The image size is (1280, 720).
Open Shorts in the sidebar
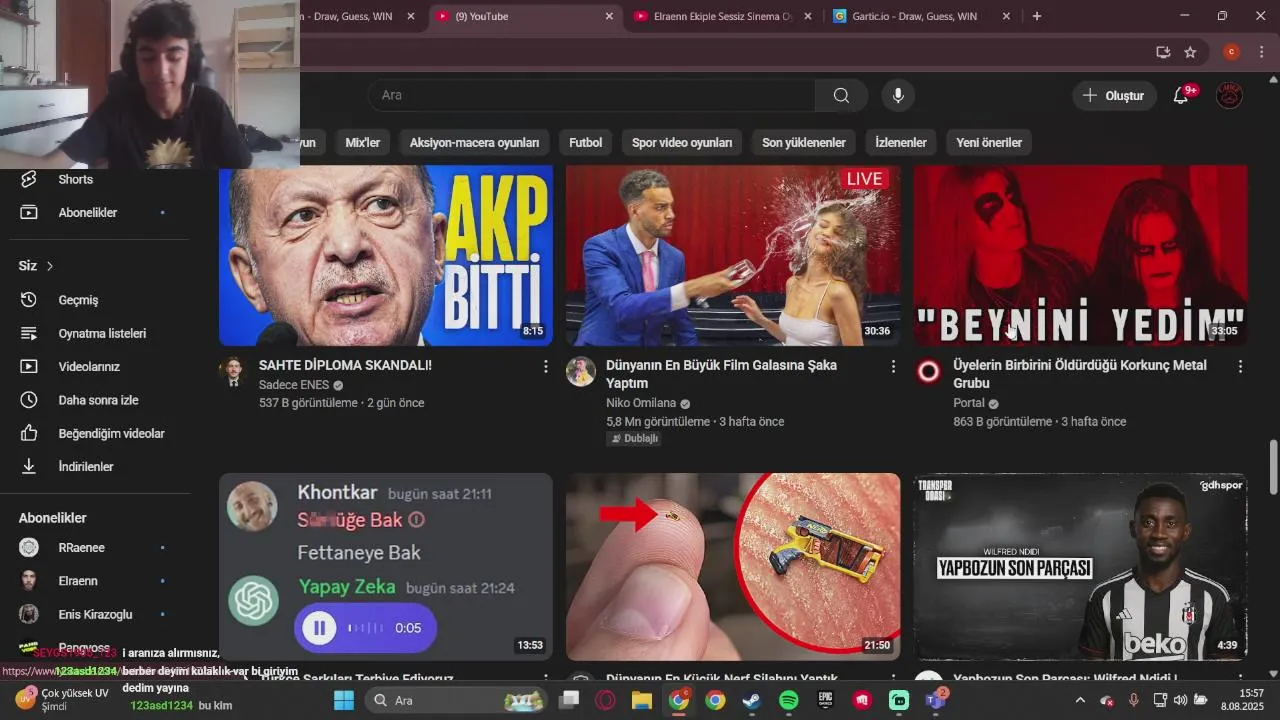pos(75,179)
